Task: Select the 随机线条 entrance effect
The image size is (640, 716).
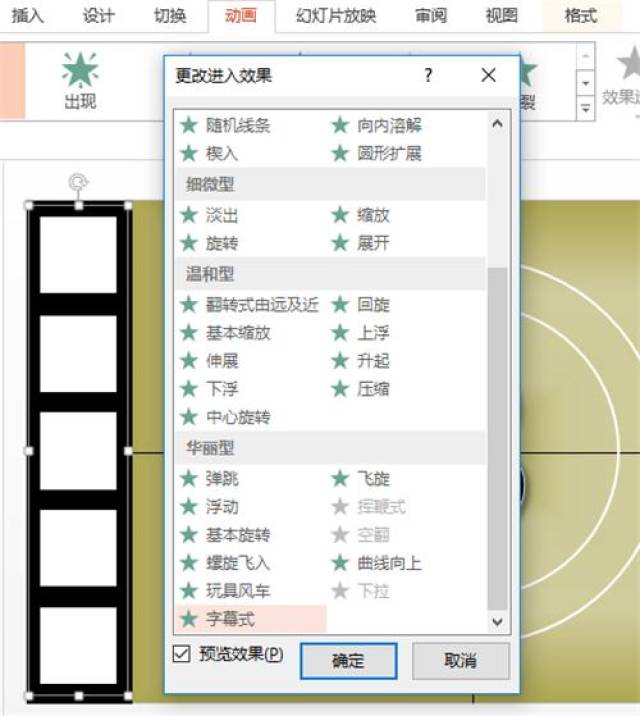Action: tap(225, 125)
